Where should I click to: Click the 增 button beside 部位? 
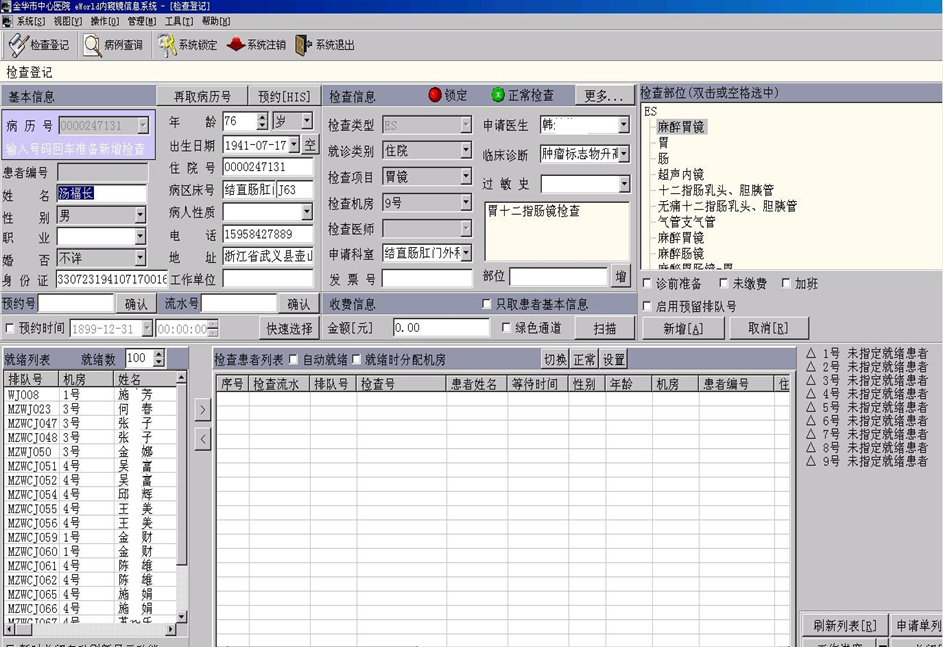coord(621,276)
